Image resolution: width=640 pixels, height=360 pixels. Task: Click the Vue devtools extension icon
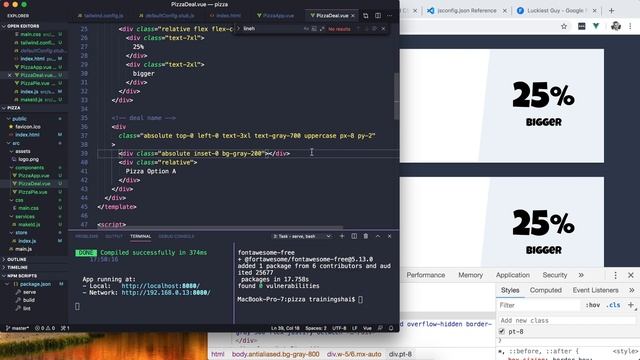point(596,26)
